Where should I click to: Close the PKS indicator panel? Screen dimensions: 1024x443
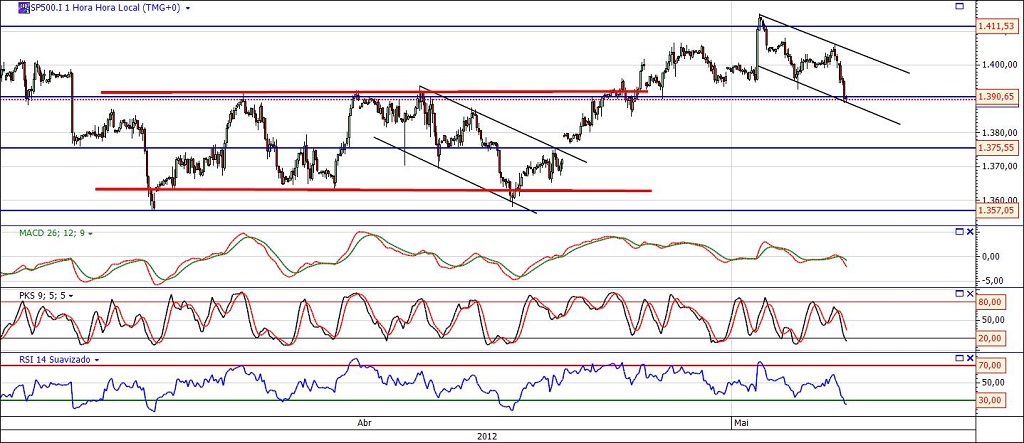[x=970, y=294]
